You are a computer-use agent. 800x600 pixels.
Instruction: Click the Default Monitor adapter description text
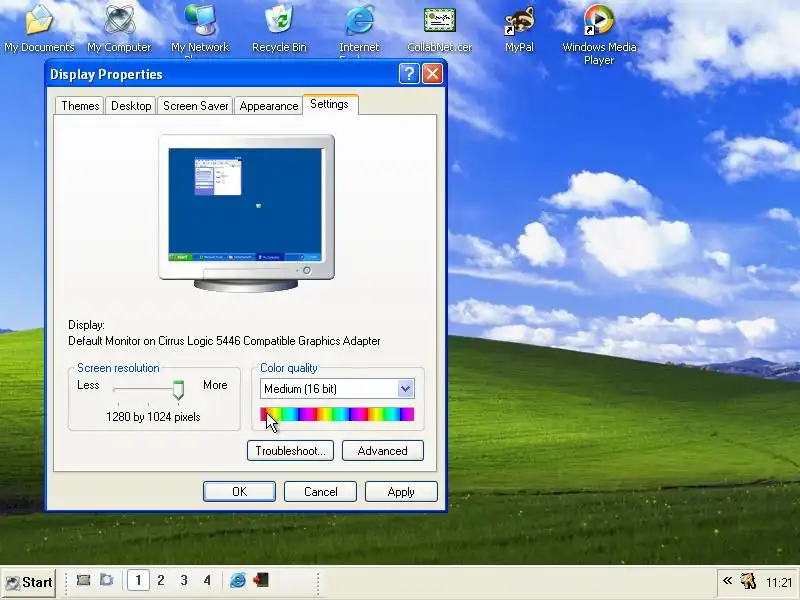click(x=224, y=341)
